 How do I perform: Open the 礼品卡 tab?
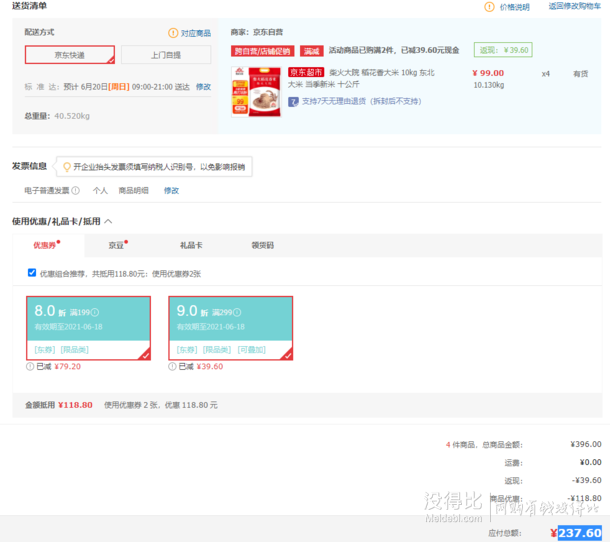pyautogui.click(x=191, y=244)
